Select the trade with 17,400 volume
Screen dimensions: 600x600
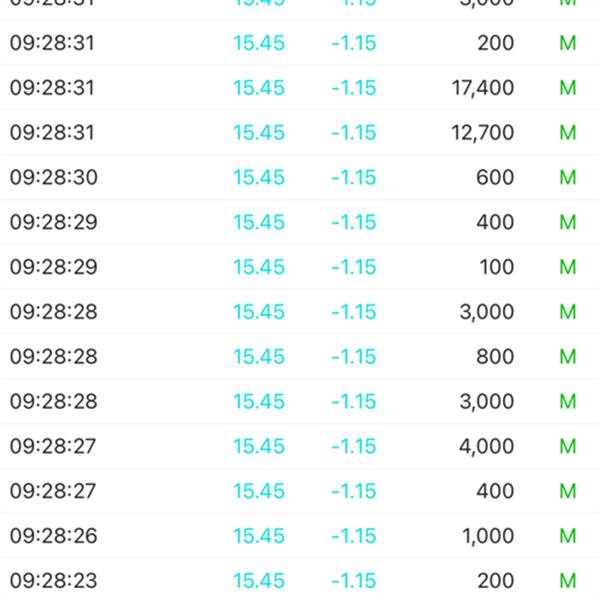[482, 88]
